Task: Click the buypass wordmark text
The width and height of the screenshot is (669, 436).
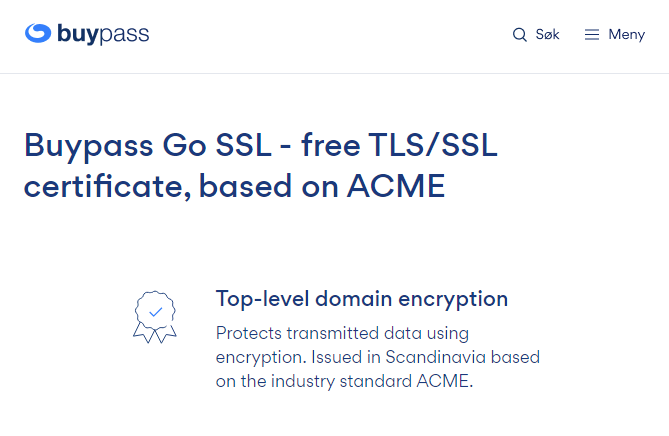Action: [x=103, y=34]
